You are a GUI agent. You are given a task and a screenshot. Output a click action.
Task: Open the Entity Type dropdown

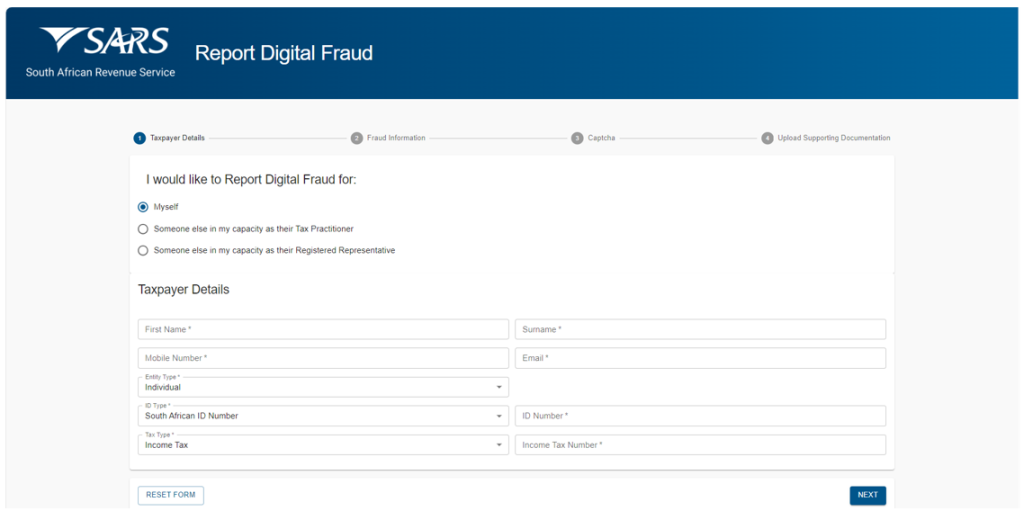323,387
